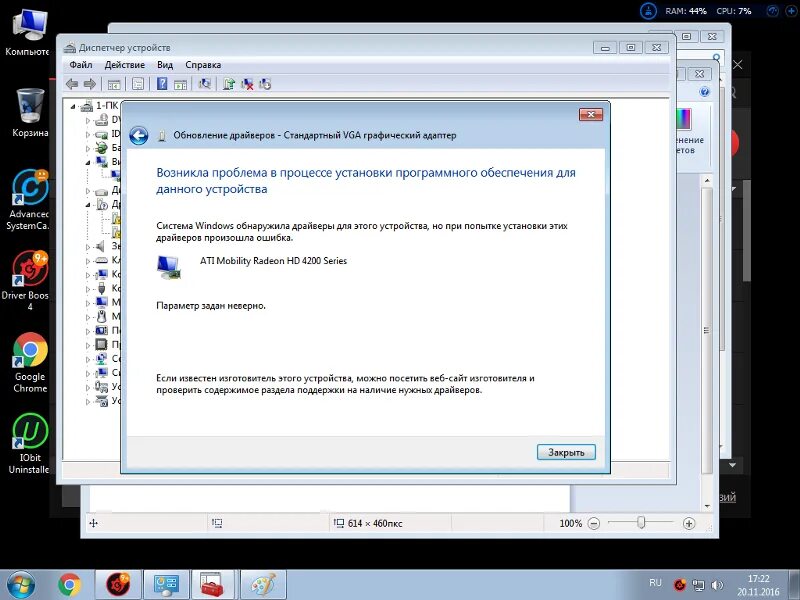The width and height of the screenshot is (800, 600).
Task: Click the volume speaker tray icon
Action: tap(717, 585)
